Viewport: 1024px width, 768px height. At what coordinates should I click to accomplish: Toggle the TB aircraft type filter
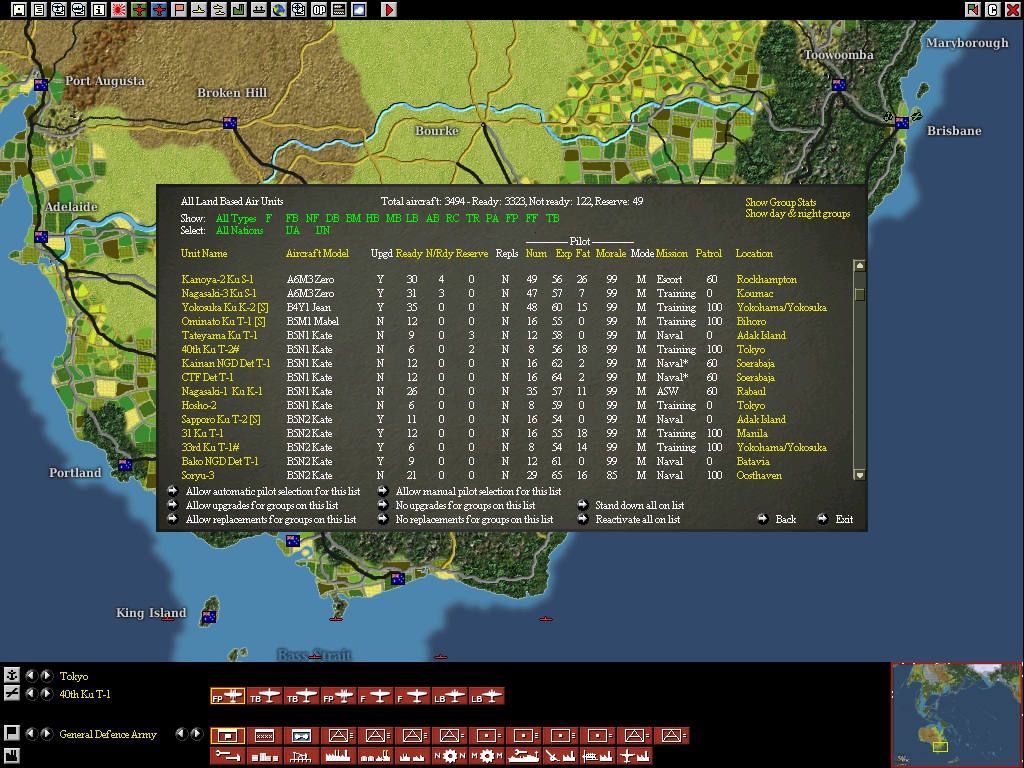click(x=552, y=218)
